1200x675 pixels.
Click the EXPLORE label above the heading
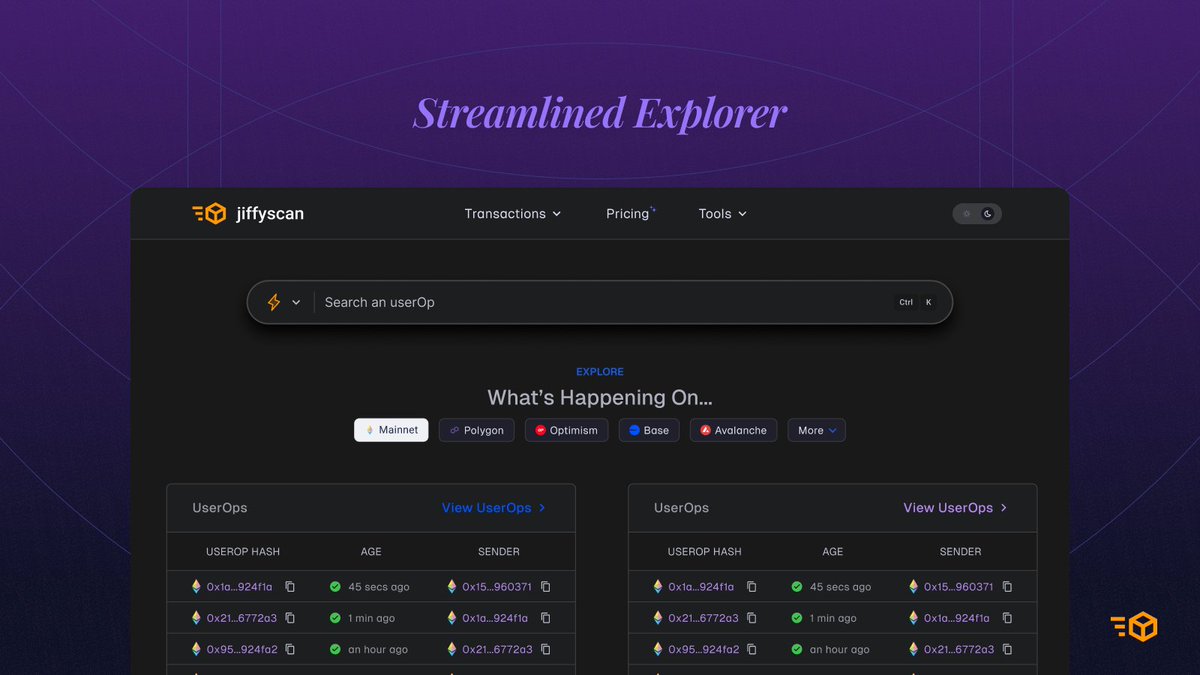600,372
